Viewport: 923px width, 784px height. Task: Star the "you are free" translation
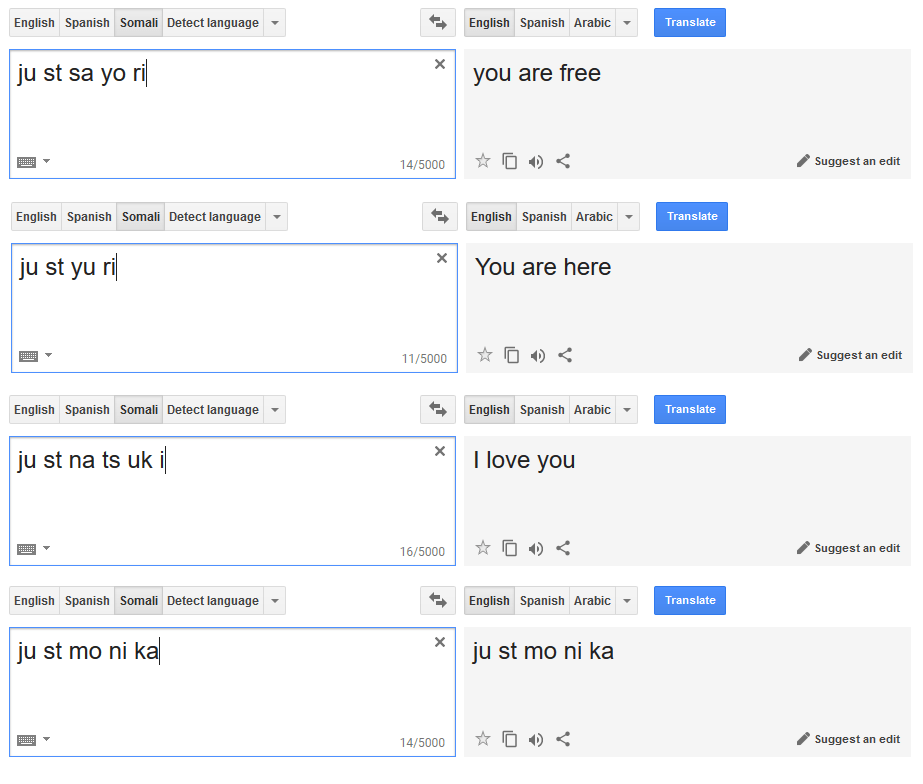pyautogui.click(x=482, y=160)
